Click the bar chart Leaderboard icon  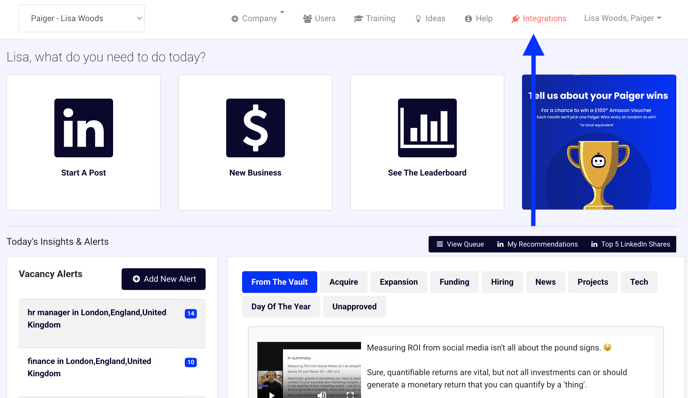point(427,128)
